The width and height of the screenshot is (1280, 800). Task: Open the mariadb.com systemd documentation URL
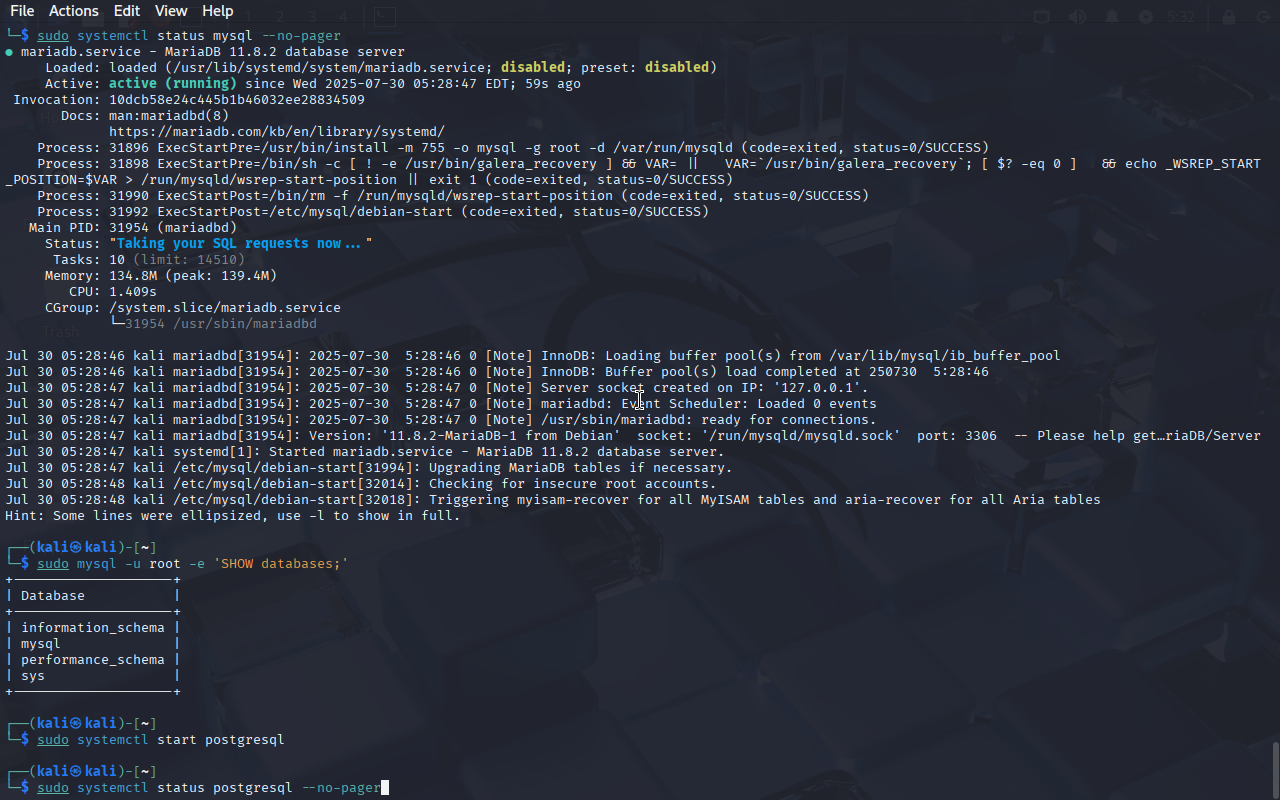click(x=277, y=132)
